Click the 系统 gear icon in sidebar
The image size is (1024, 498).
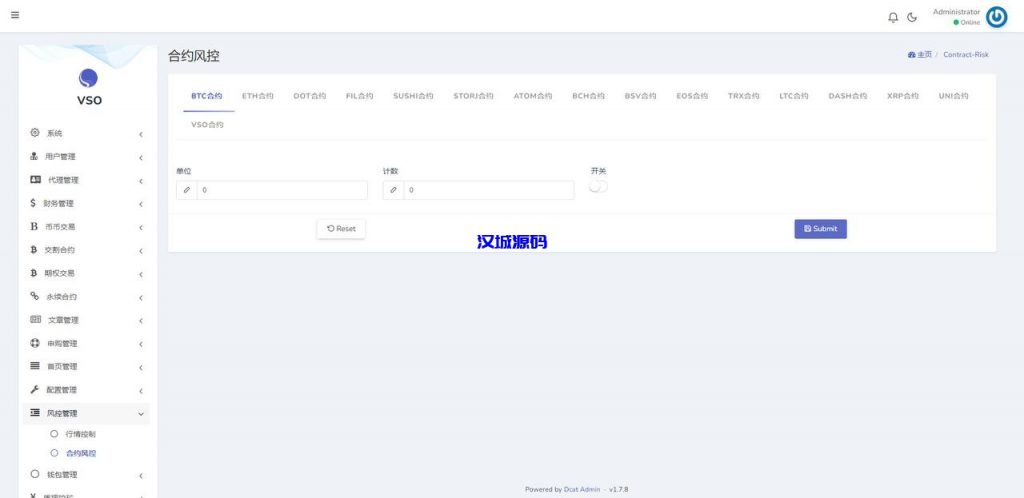pyautogui.click(x=35, y=133)
